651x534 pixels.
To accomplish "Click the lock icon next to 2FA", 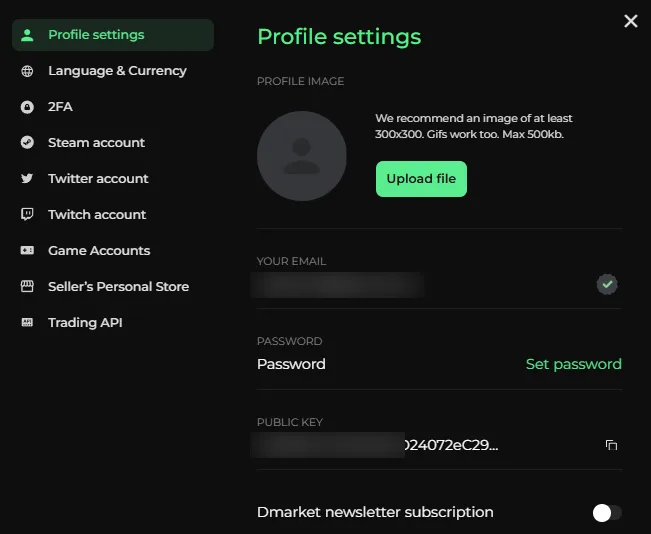I will [27, 107].
